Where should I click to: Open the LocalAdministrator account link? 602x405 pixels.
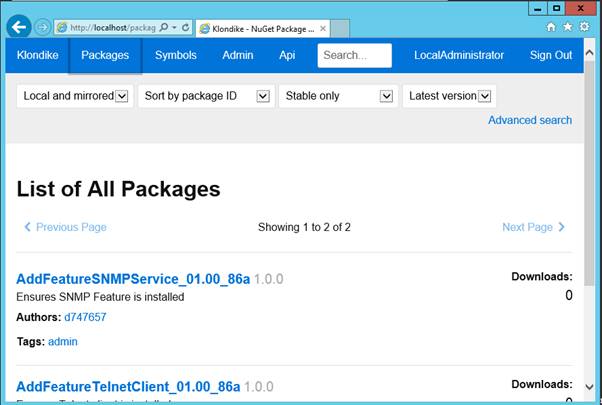pyautogui.click(x=459, y=55)
